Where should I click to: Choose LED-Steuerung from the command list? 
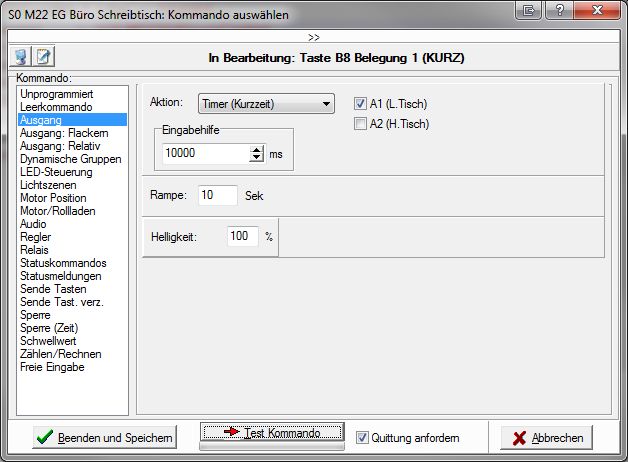click(56, 172)
